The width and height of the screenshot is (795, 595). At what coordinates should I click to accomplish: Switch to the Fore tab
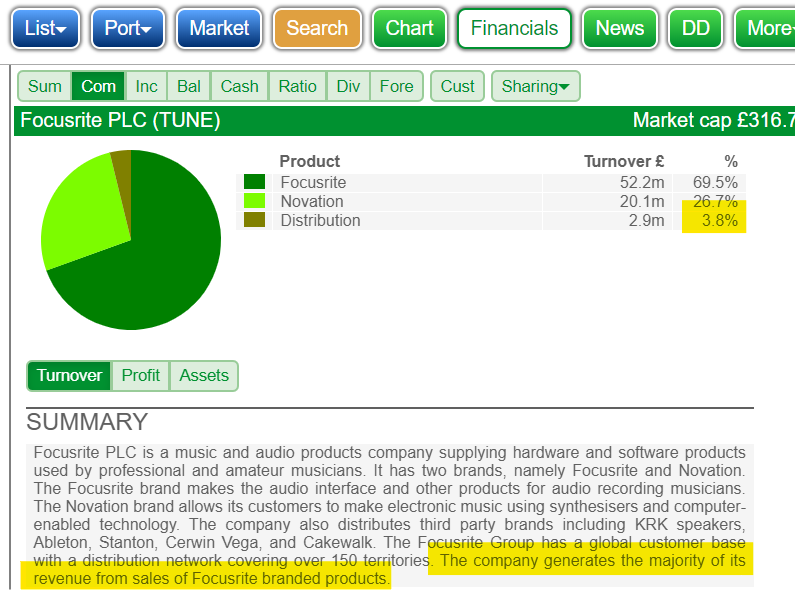tap(396, 86)
